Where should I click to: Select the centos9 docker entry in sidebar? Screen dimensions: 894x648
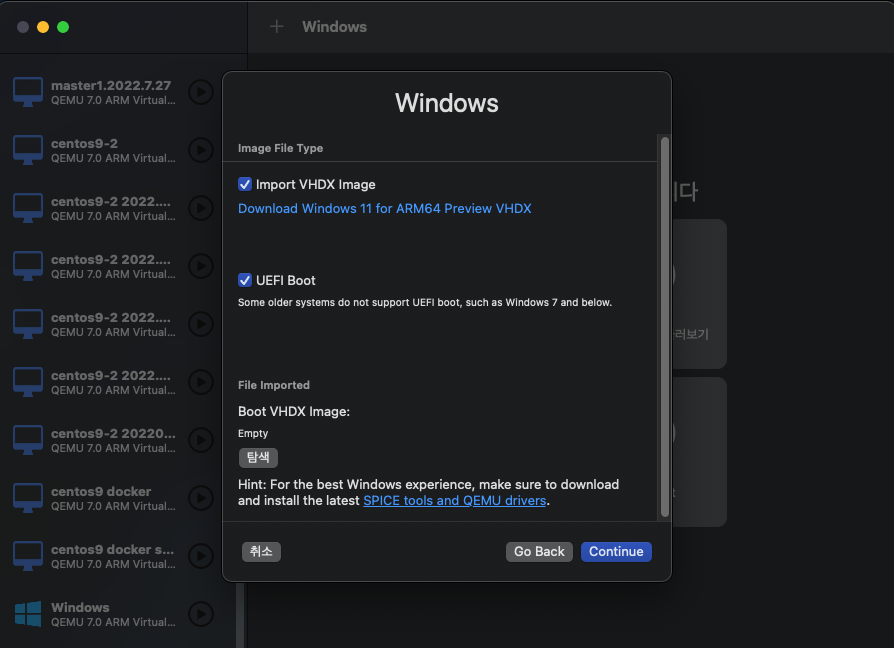pos(111,498)
